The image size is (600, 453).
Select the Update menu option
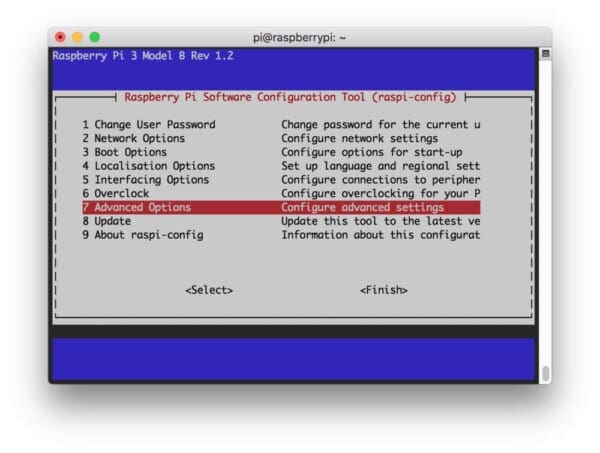tap(106, 221)
